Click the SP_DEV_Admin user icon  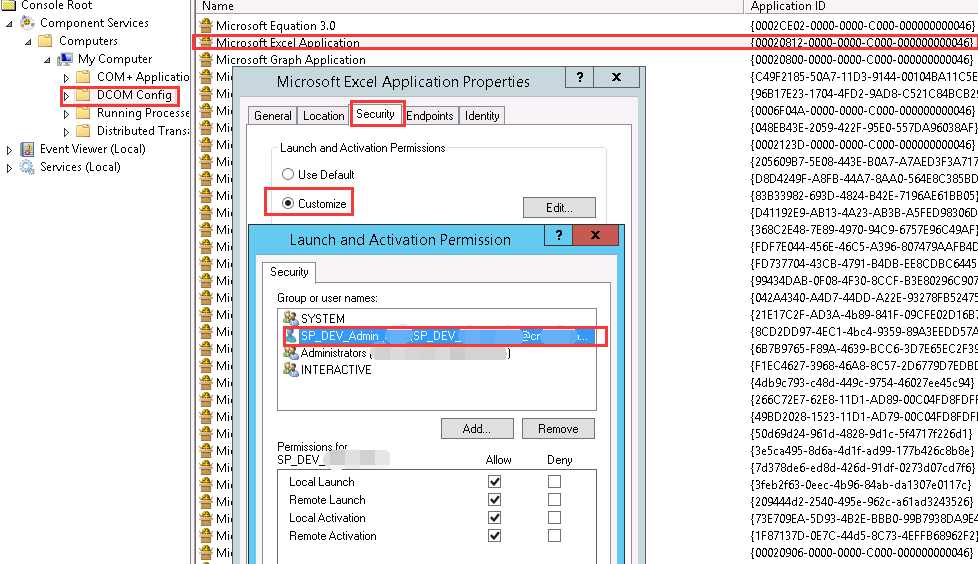(x=291, y=336)
